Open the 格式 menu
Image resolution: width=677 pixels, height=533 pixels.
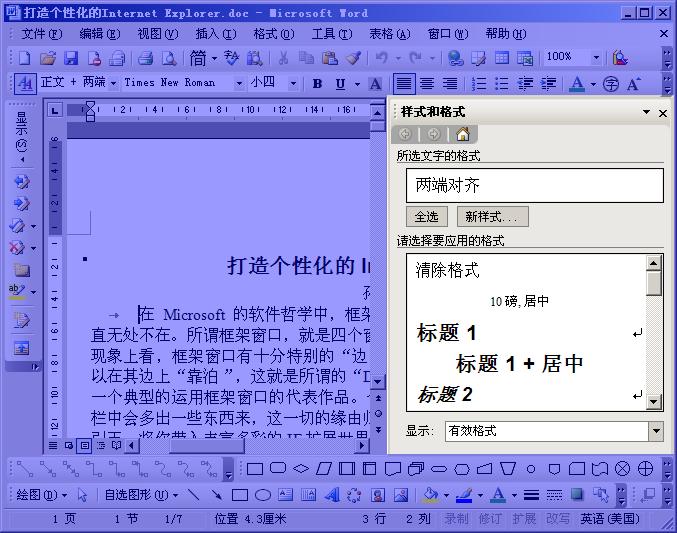pyautogui.click(x=272, y=34)
